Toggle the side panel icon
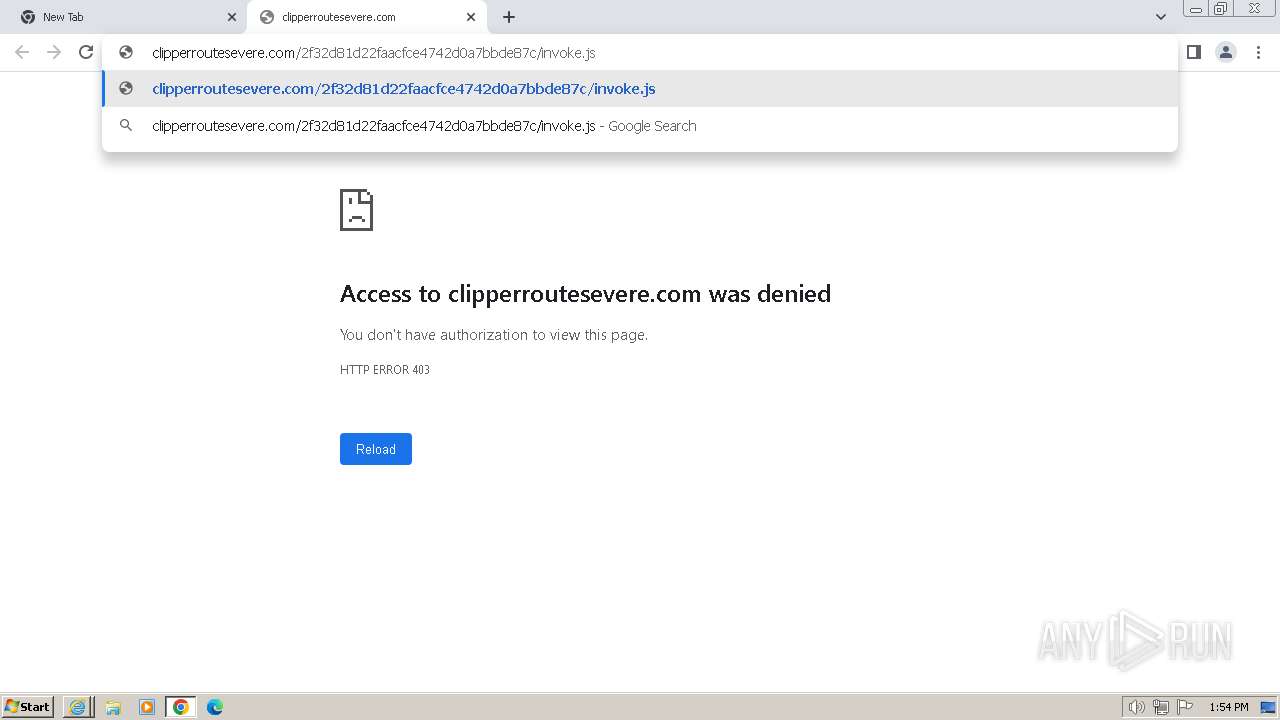Screen dimensions: 1280x720 pyautogui.click(x=1194, y=52)
